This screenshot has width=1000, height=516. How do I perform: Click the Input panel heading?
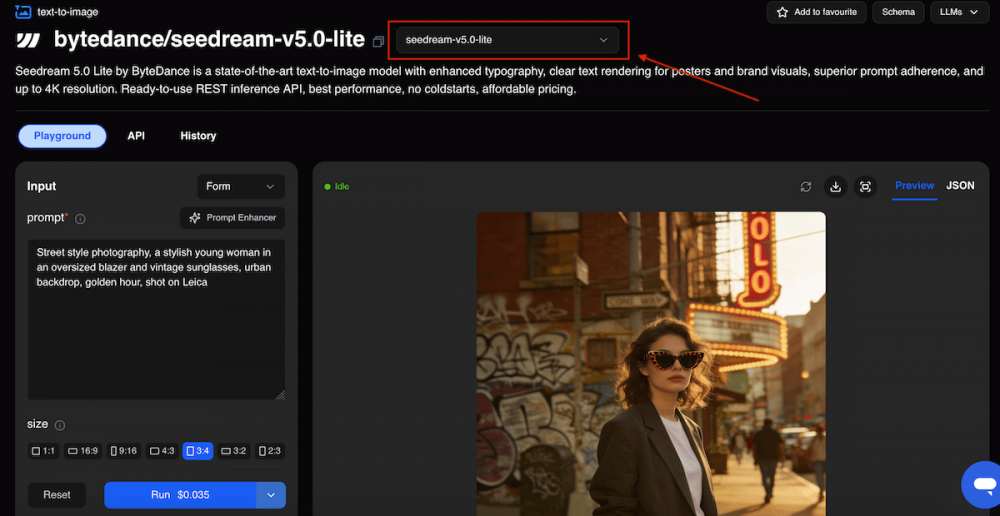[41, 186]
